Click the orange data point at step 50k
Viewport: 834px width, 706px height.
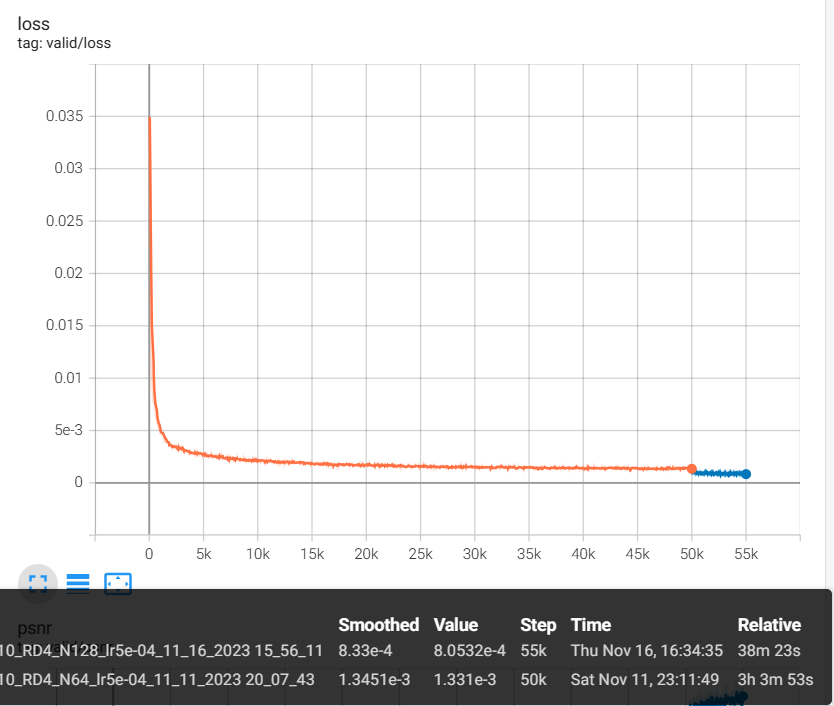[x=691, y=468]
